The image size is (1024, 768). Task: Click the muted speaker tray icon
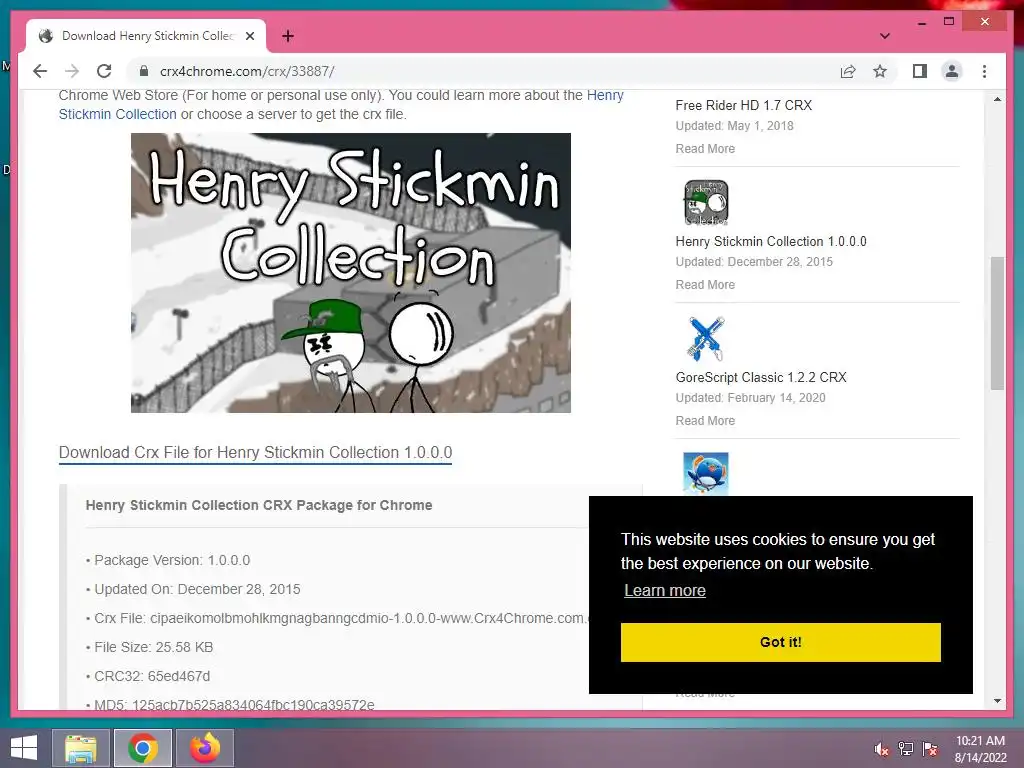click(x=882, y=749)
